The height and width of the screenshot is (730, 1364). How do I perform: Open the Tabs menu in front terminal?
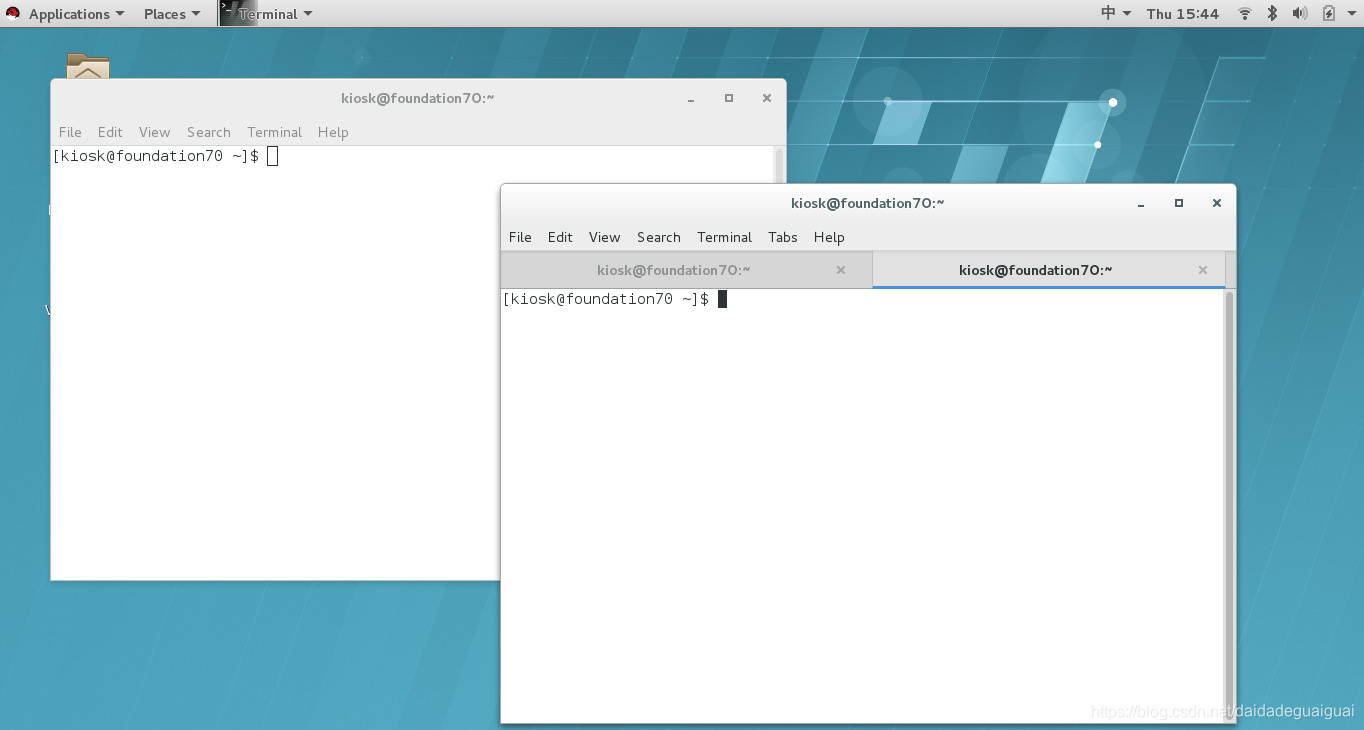pyautogui.click(x=783, y=237)
